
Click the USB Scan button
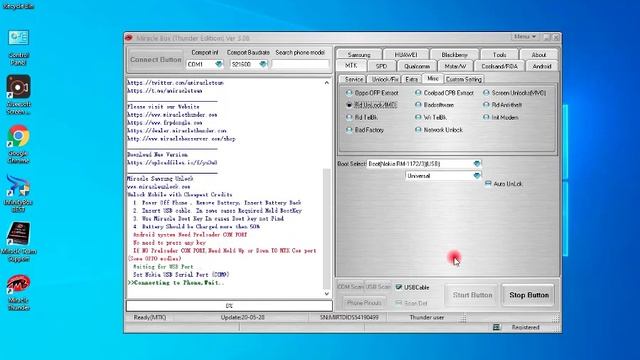tap(378, 287)
